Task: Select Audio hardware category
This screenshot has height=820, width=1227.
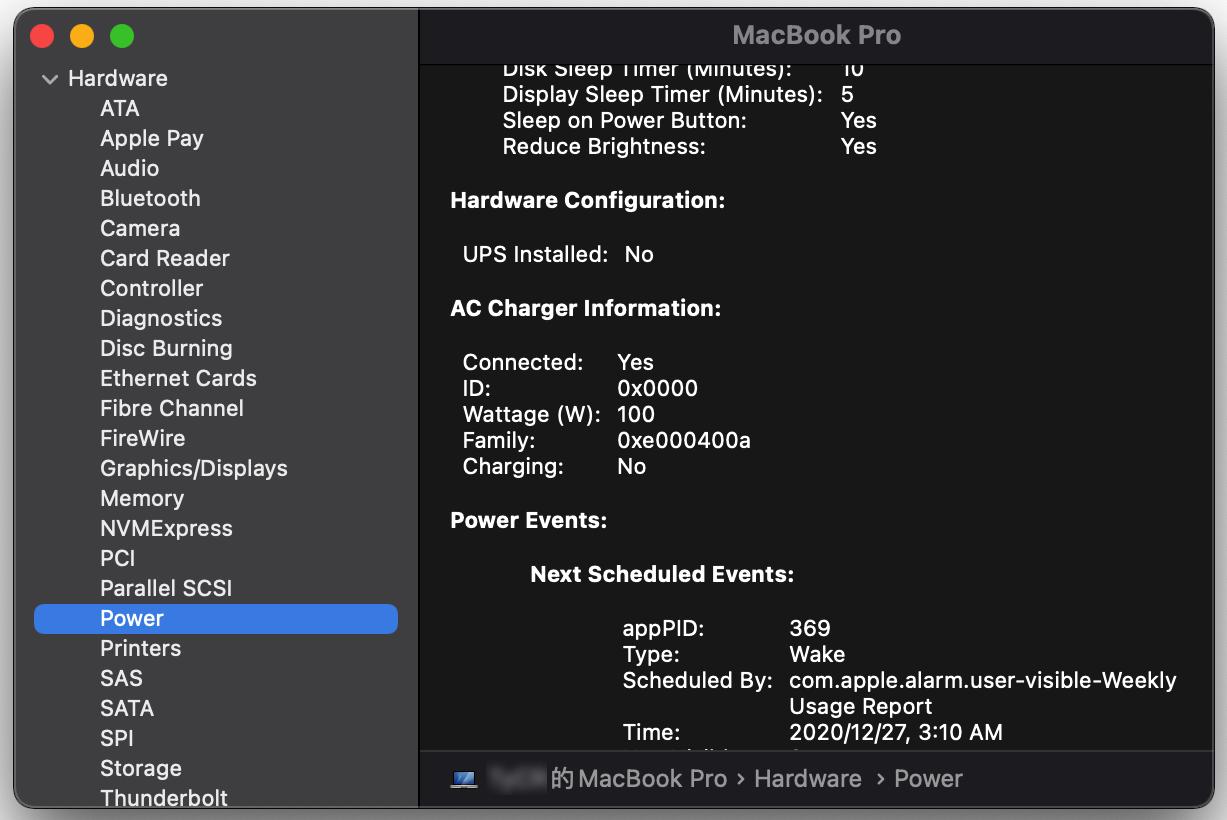Action: [x=129, y=168]
